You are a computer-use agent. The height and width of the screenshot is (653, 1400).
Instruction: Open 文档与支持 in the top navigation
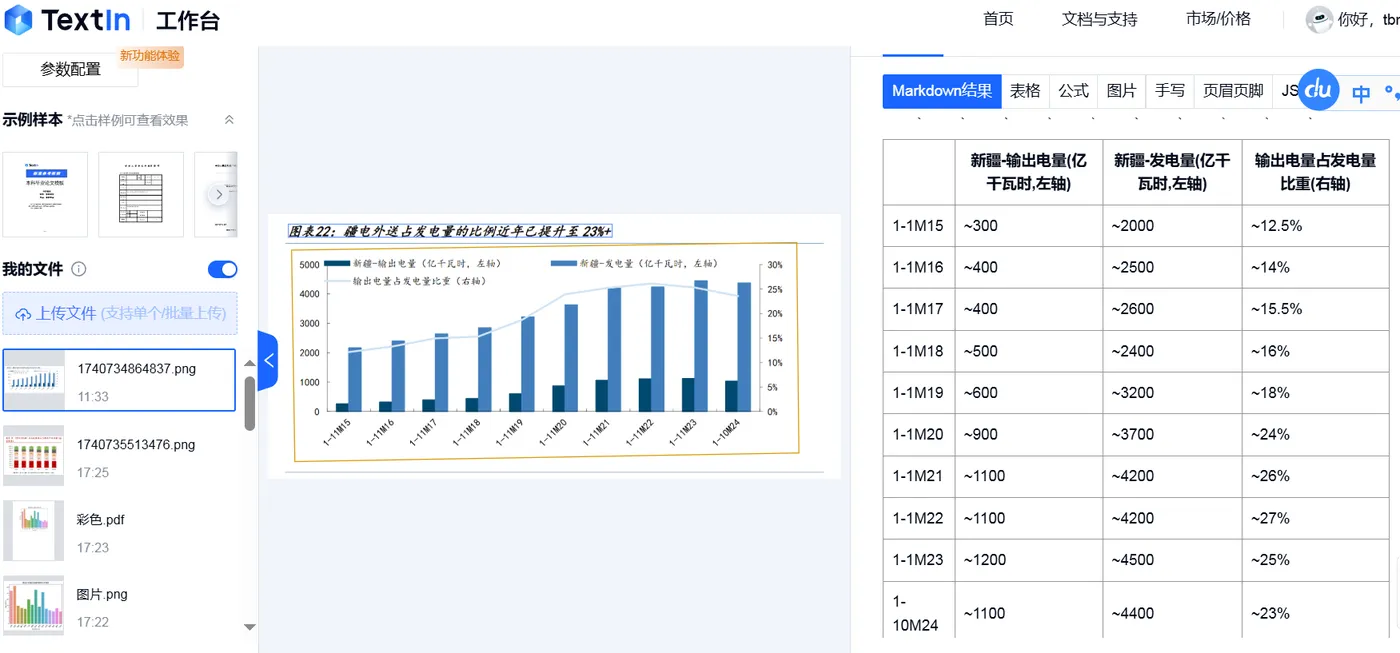1099,19
